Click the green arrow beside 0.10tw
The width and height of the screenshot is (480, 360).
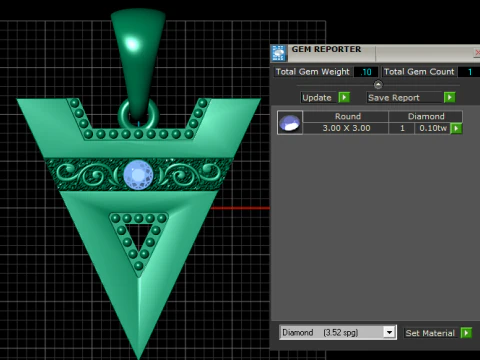pyautogui.click(x=456, y=128)
